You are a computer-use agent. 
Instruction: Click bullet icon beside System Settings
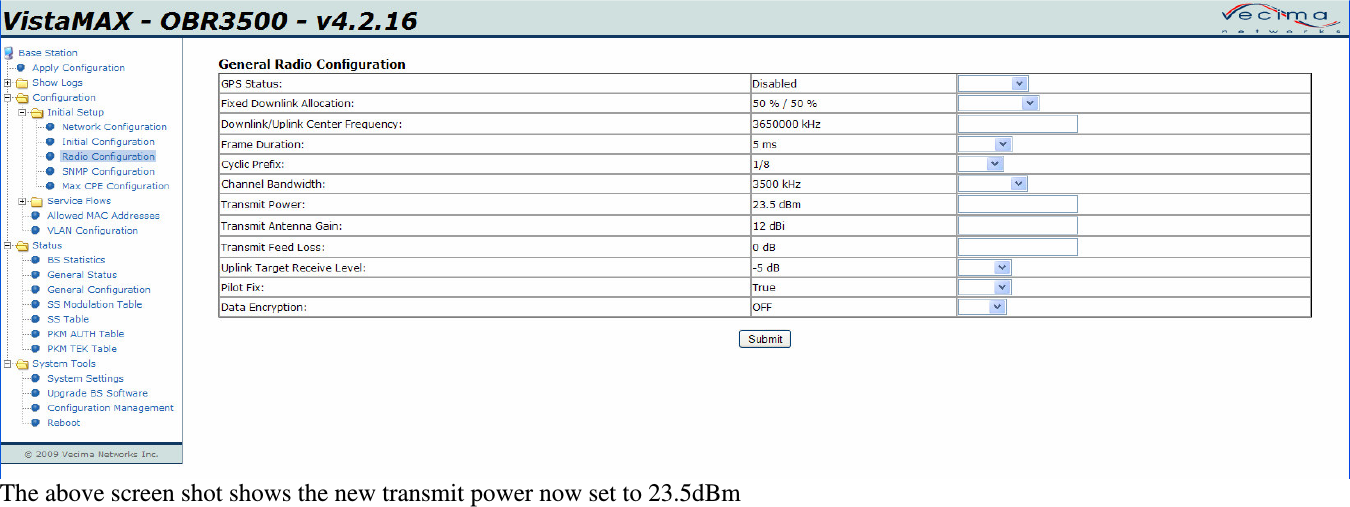tap(37, 379)
